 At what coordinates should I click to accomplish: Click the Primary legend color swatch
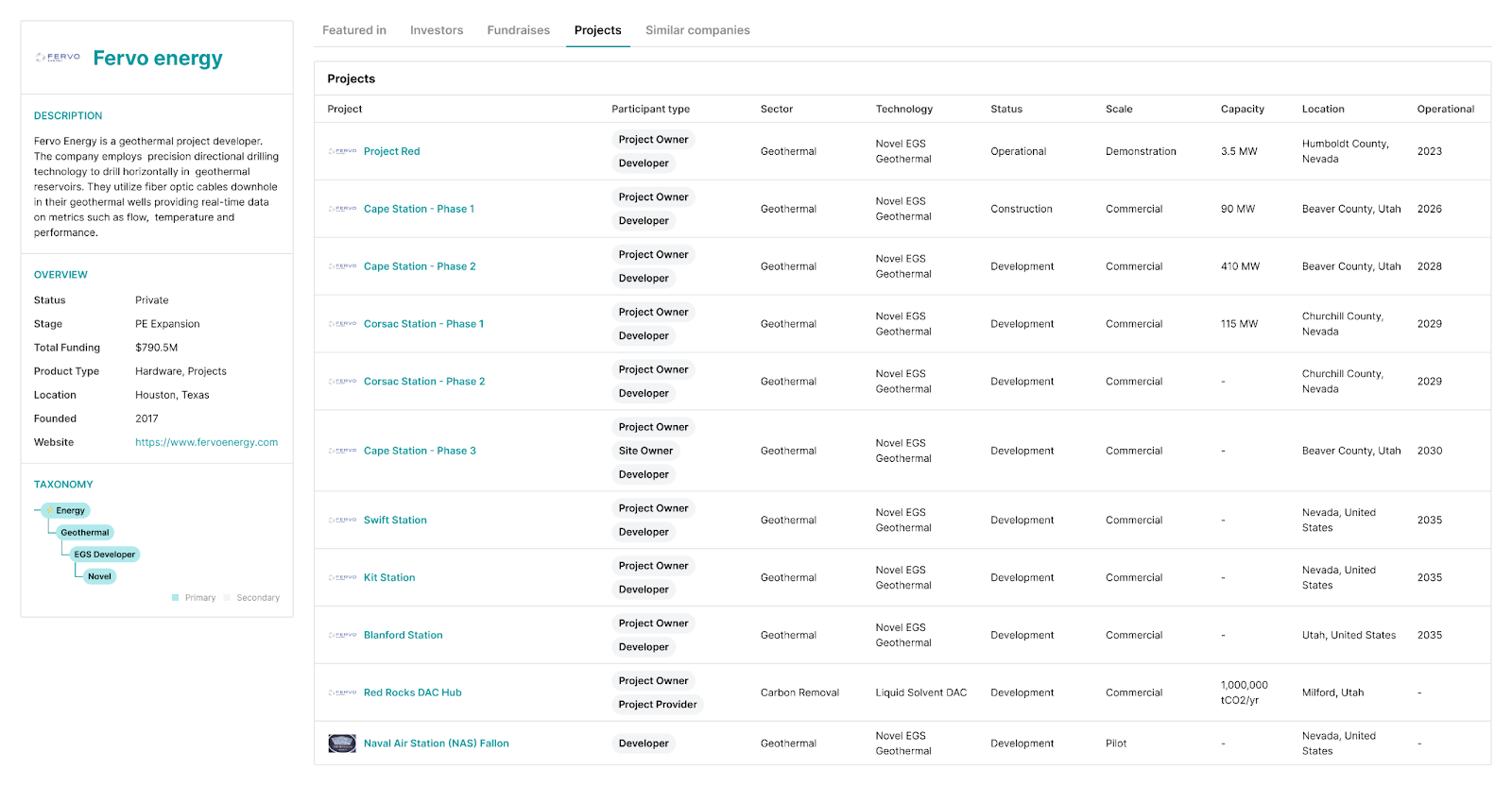point(176,598)
